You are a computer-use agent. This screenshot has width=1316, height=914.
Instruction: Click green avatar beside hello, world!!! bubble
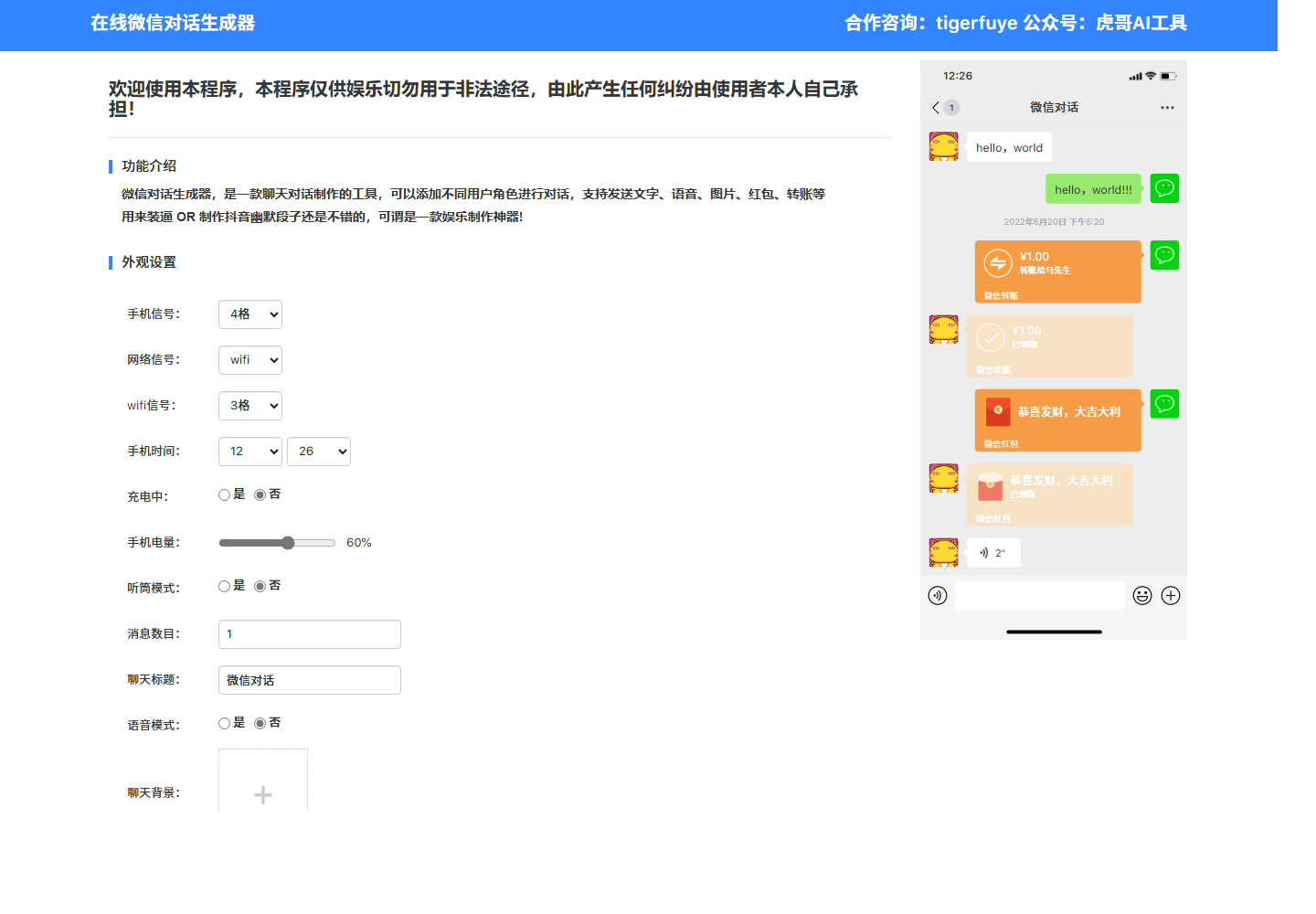coord(1164,188)
